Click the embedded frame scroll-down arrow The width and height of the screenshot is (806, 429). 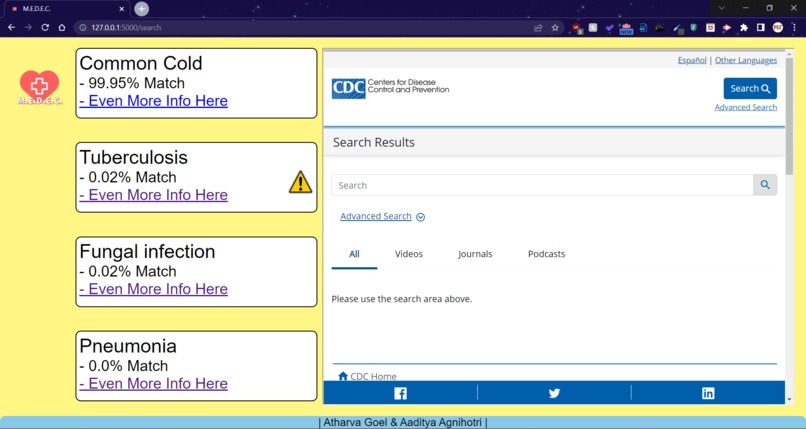(x=789, y=399)
